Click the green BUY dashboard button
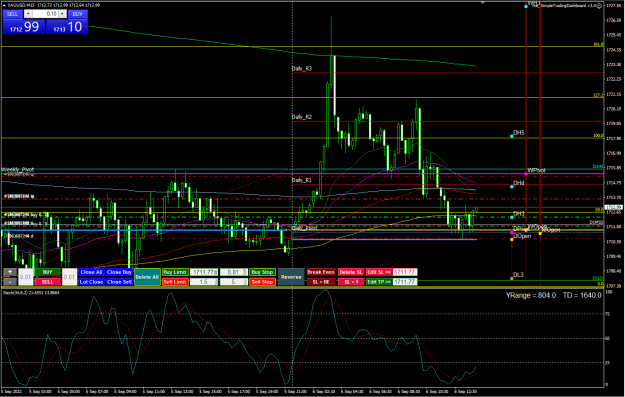The image size is (625, 397). (47, 272)
